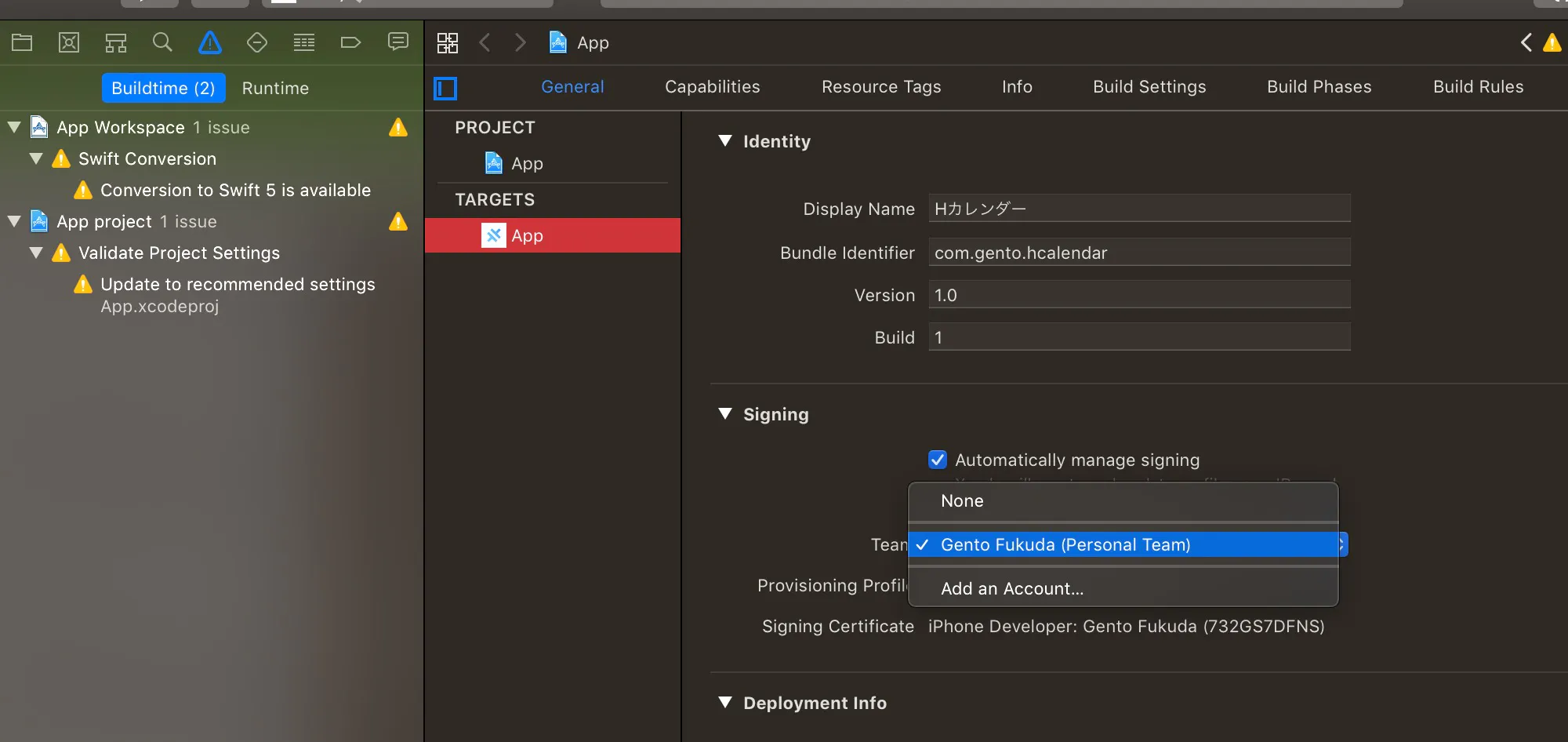This screenshot has height=742, width=1568.
Task: Switch to the Capabilities tab
Action: click(713, 87)
